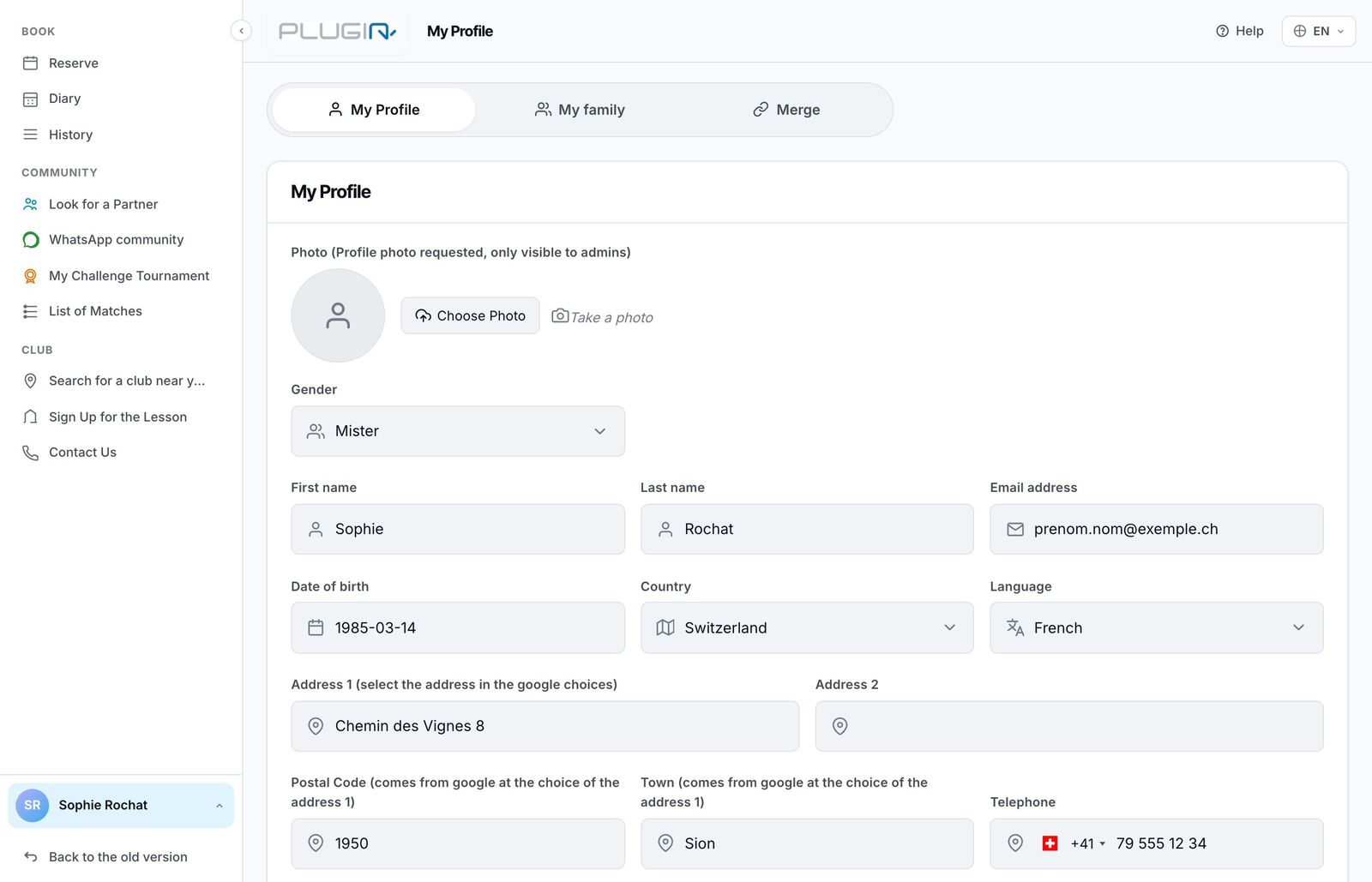The width and height of the screenshot is (1372, 882).
Task: Click the pin icon in Address 1 field
Action: [316, 726]
